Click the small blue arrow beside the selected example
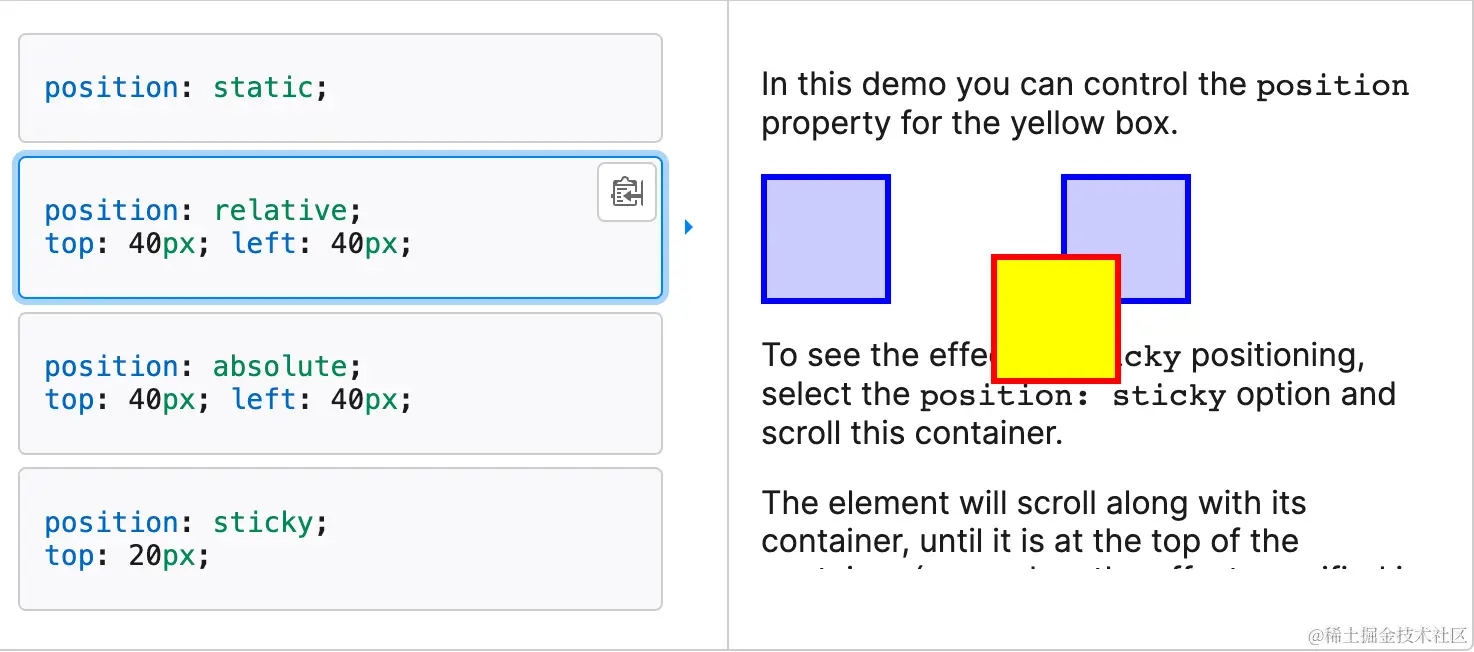This screenshot has height=652, width=1474. (688, 228)
